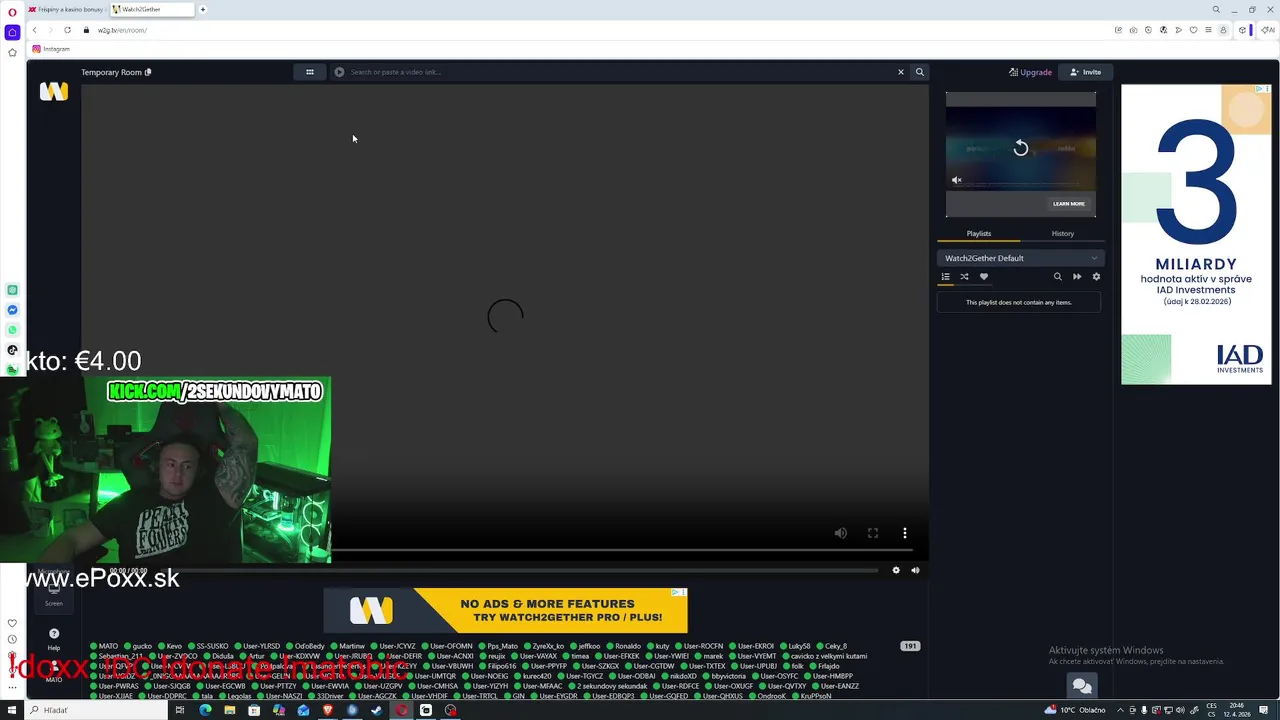Click the playlist skip-forward icon

[x=1077, y=277]
